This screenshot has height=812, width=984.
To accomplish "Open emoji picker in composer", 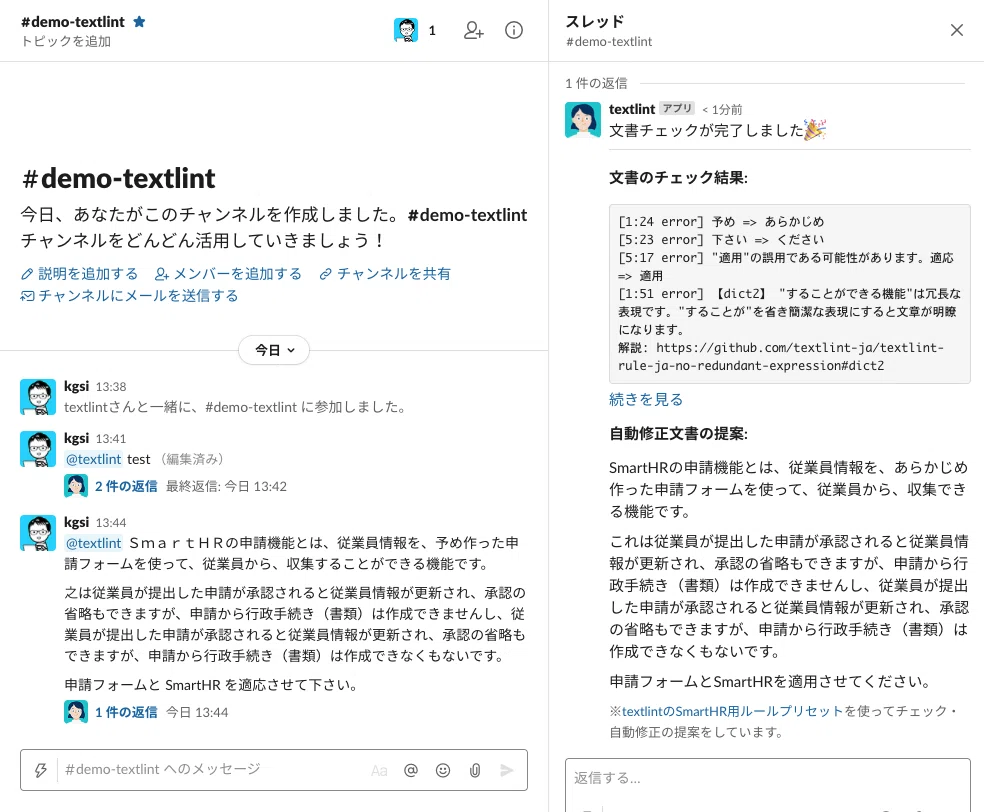I will (443, 770).
